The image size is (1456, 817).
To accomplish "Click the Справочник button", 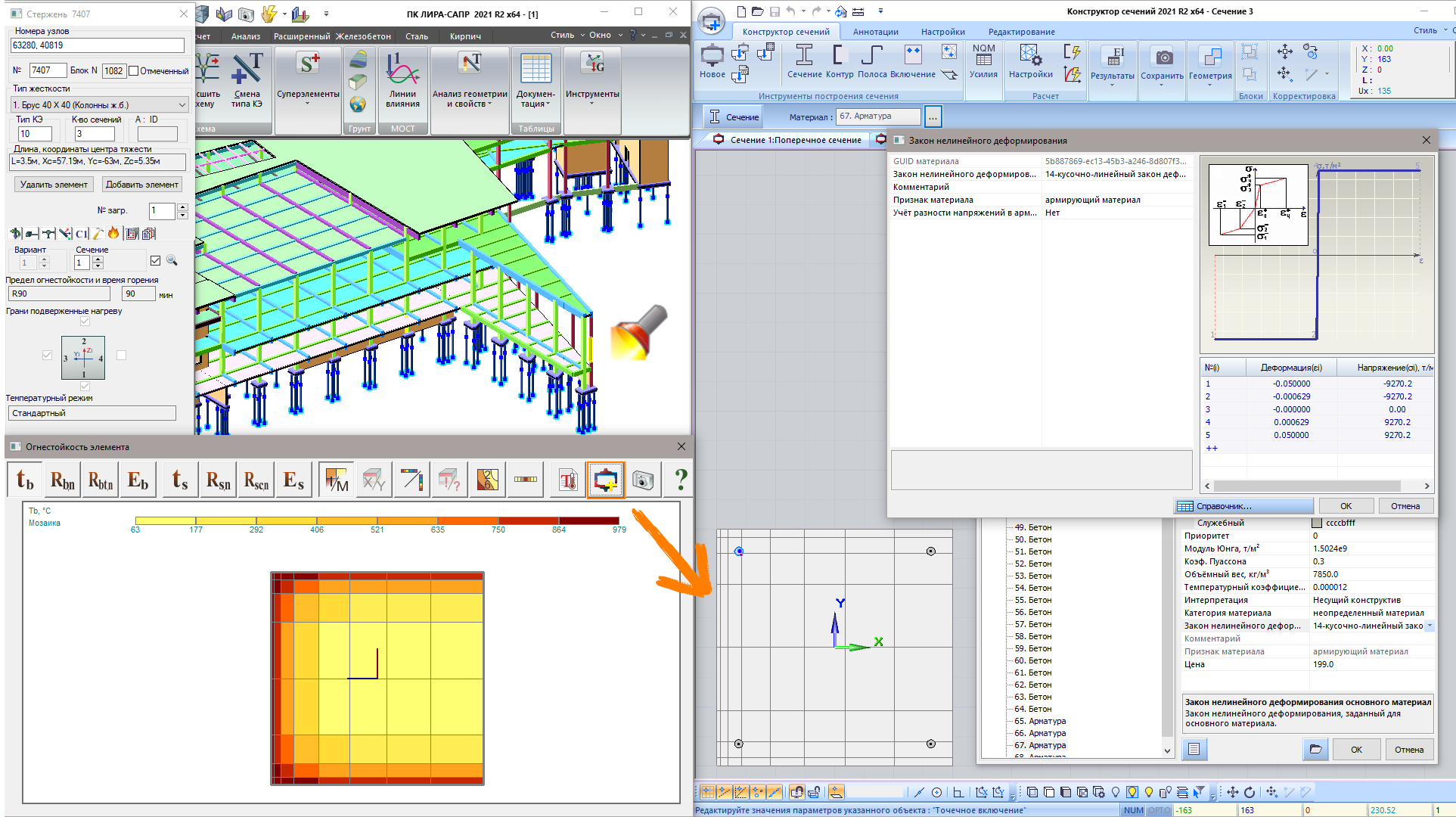I will (1243, 506).
